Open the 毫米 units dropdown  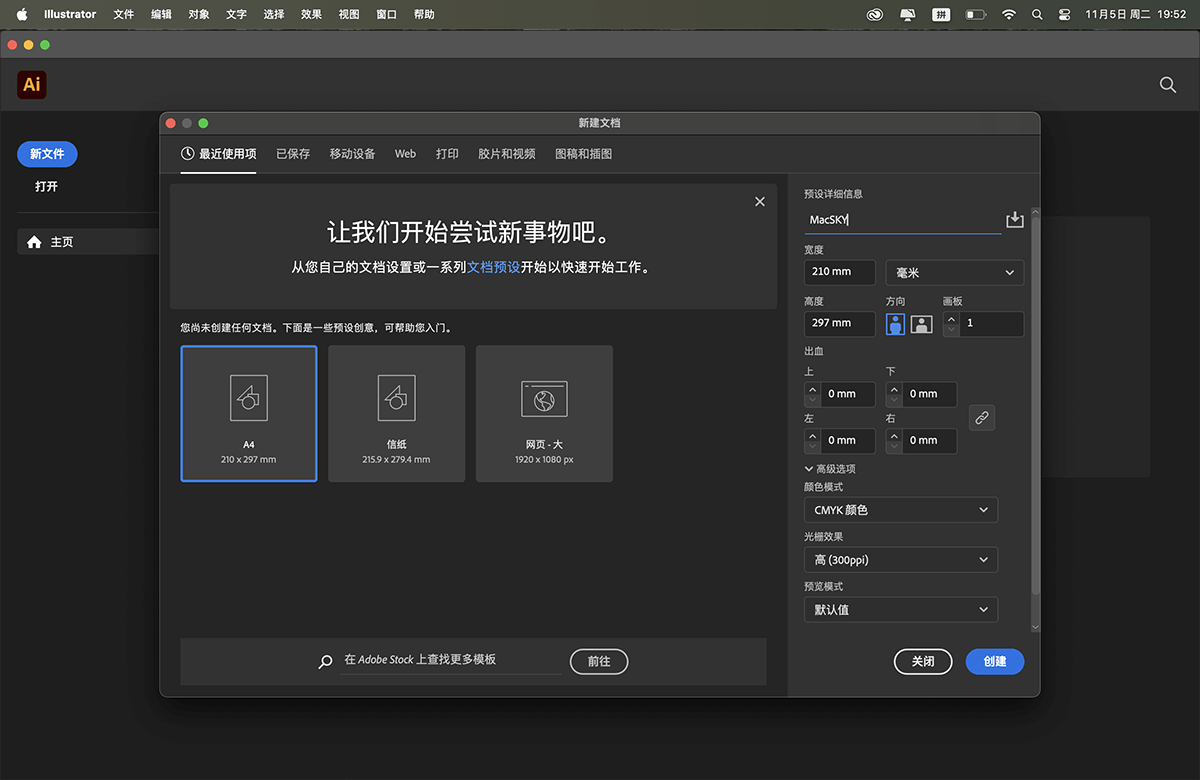955,272
